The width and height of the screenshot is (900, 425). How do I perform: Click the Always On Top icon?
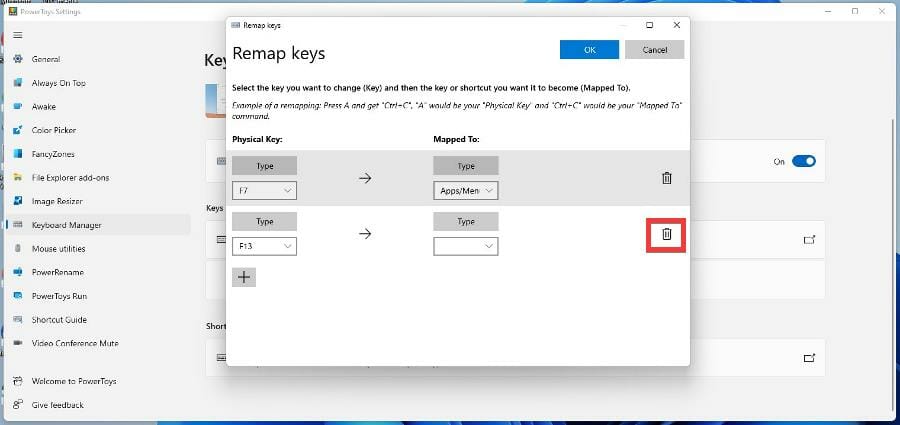tap(18, 83)
